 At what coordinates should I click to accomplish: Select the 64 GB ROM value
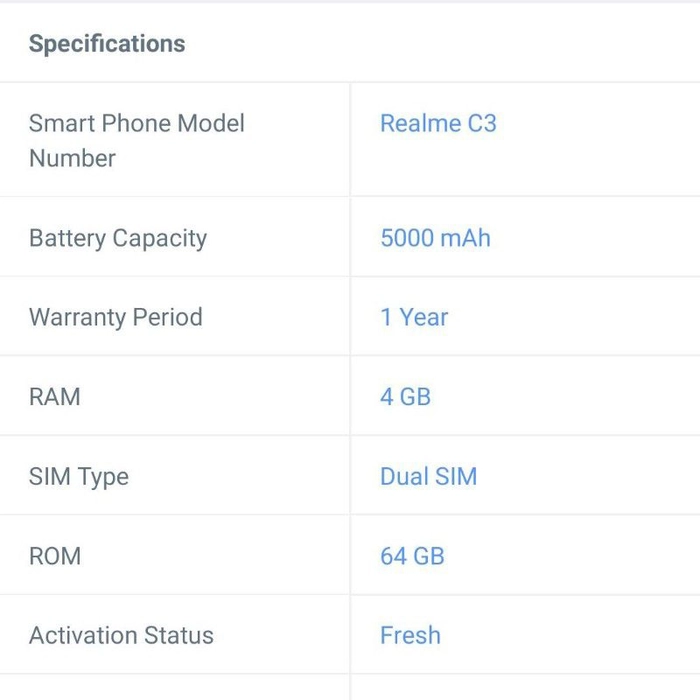(x=412, y=556)
